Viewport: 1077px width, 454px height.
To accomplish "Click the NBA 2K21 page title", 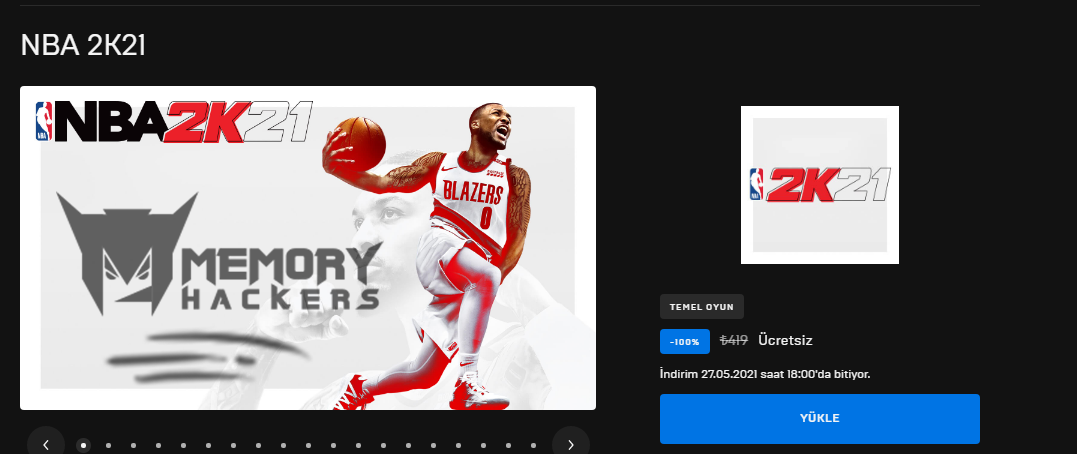I will 83,45.
